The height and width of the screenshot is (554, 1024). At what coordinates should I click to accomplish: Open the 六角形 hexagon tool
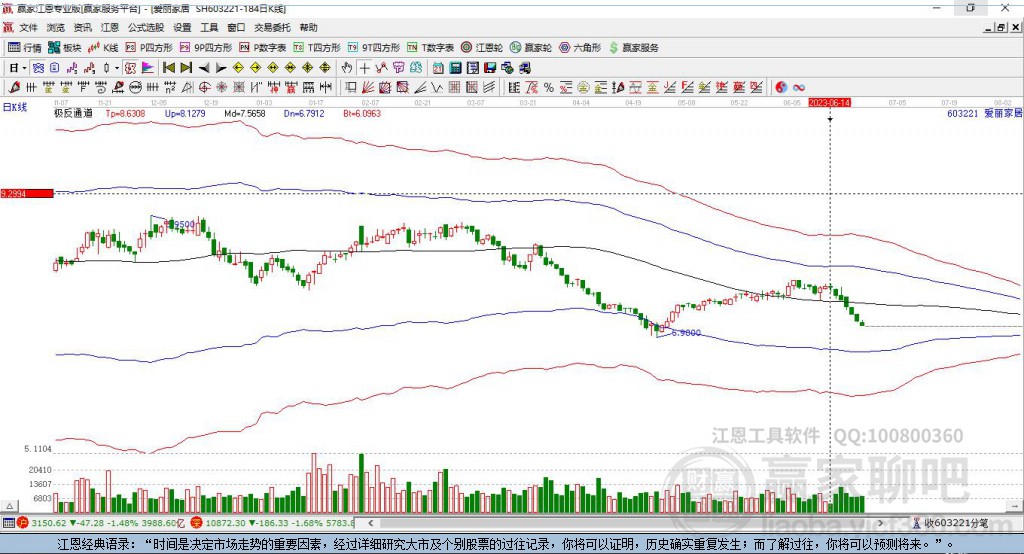[x=580, y=48]
